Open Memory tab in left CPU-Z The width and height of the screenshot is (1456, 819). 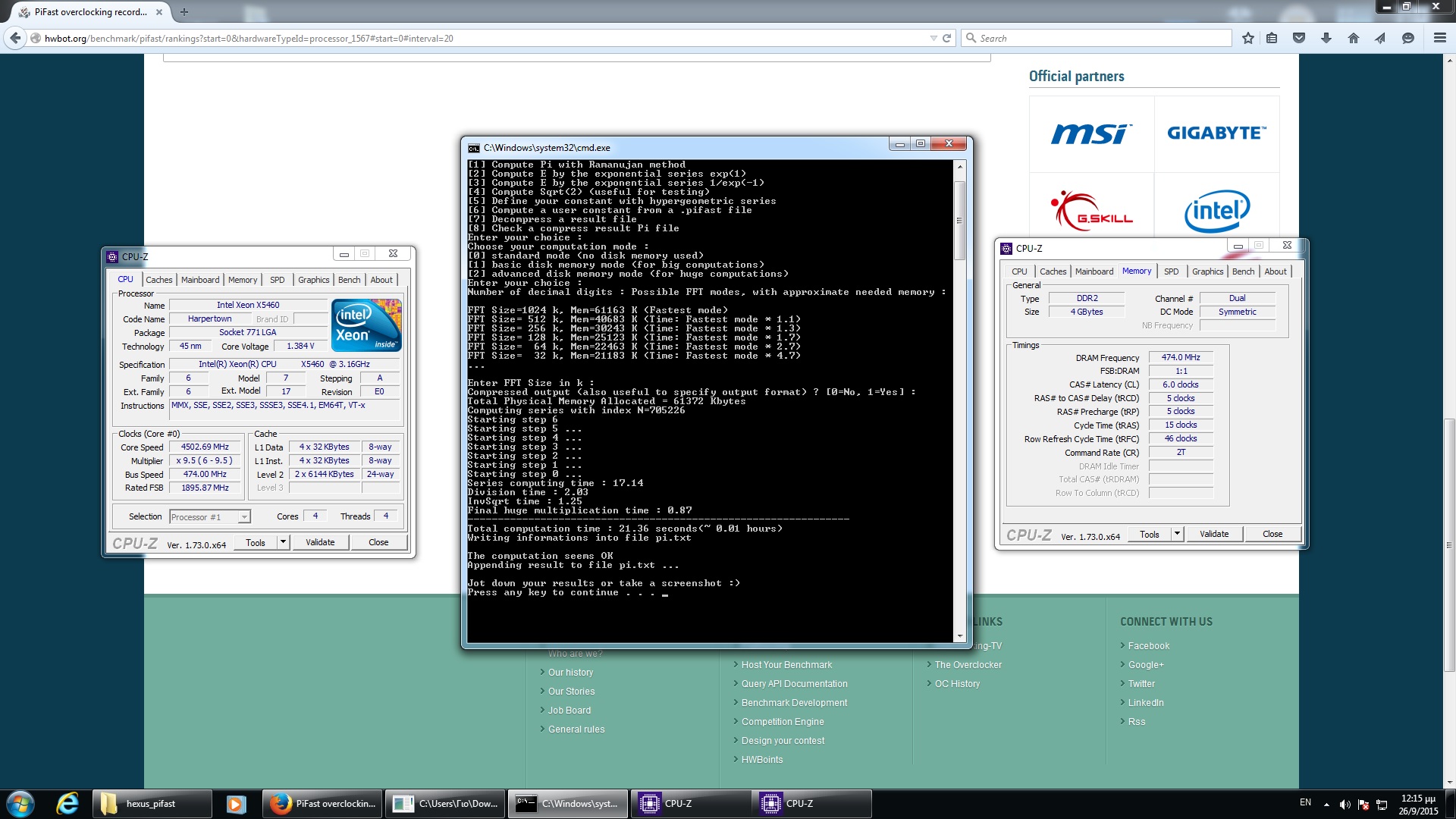tap(243, 280)
